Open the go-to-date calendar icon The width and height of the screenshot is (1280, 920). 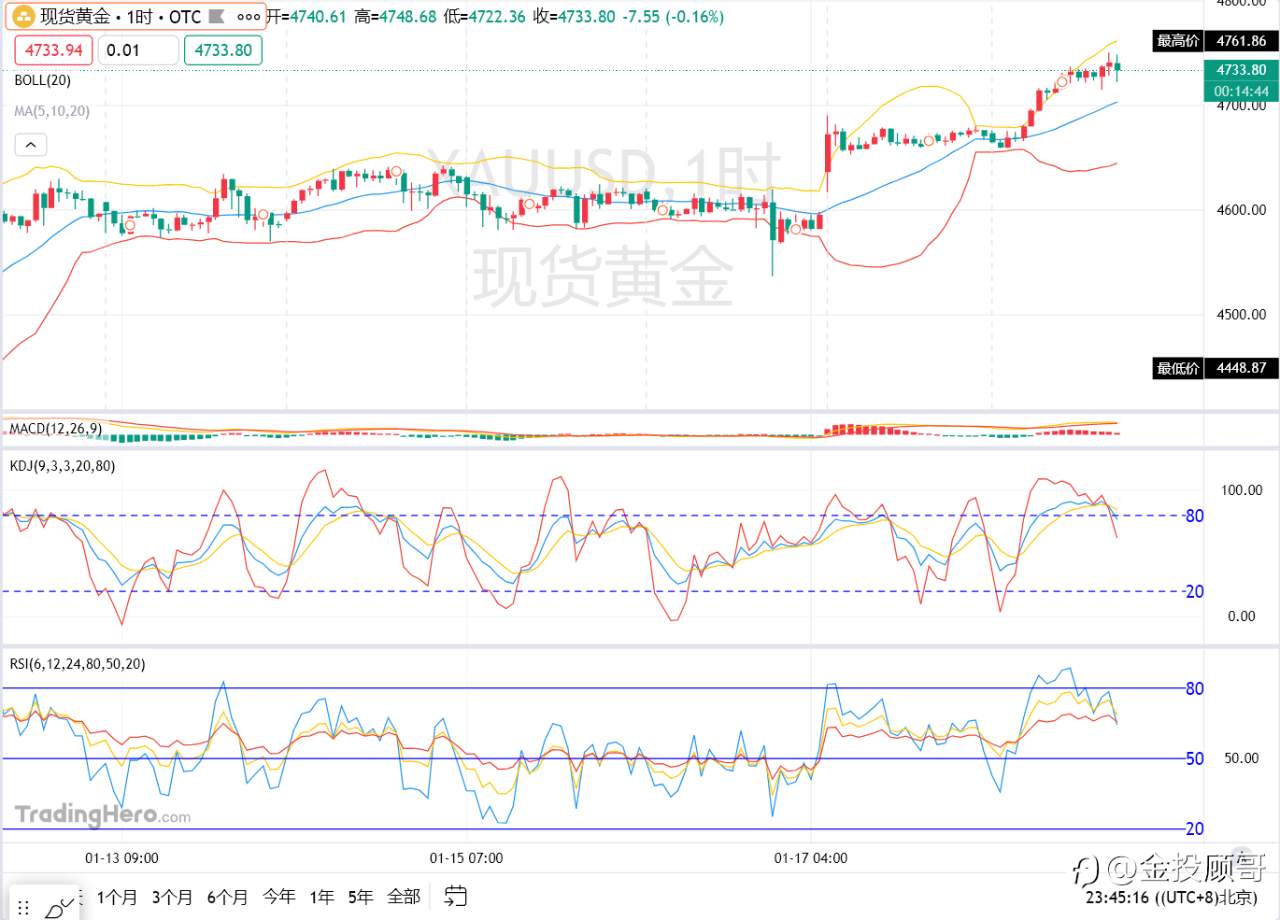456,895
